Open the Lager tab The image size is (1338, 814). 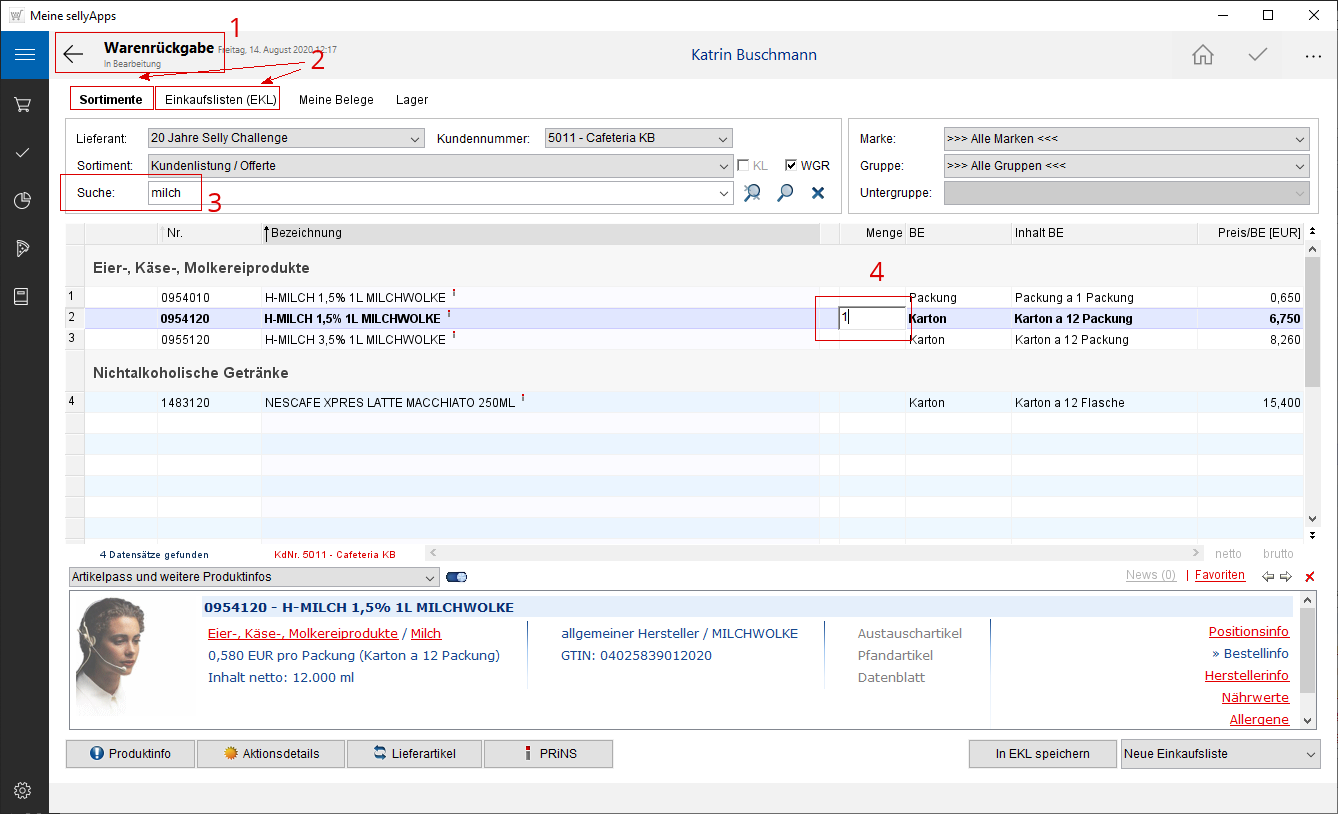tap(412, 99)
